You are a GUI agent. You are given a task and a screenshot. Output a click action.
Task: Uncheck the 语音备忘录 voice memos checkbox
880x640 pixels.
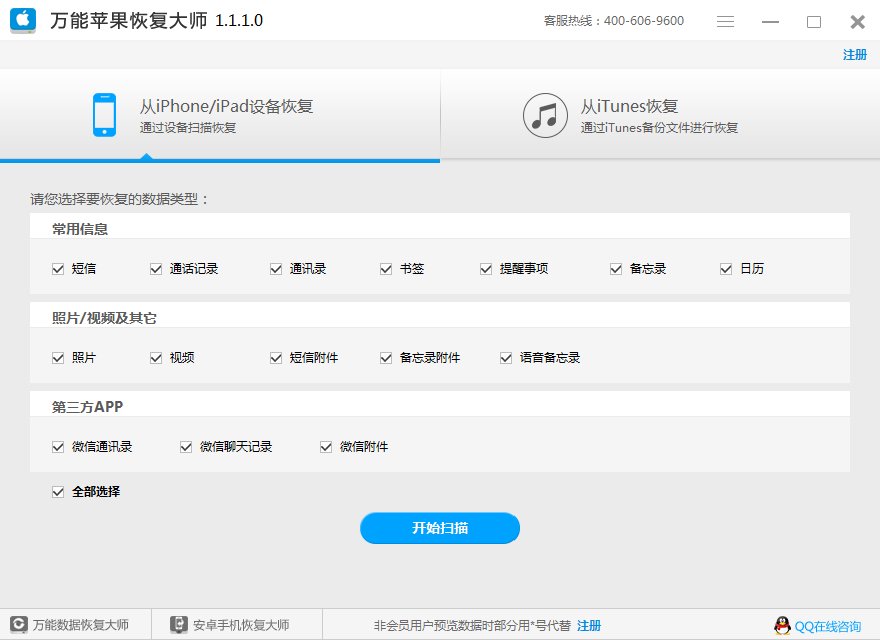(506, 357)
